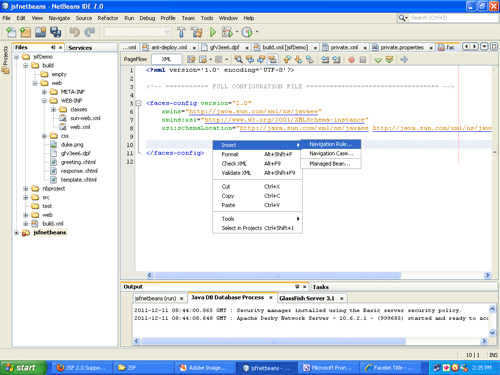The width and height of the screenshot is (500, 375).
Task: Click the Shift Line Right icon
Action: point(336,60)
